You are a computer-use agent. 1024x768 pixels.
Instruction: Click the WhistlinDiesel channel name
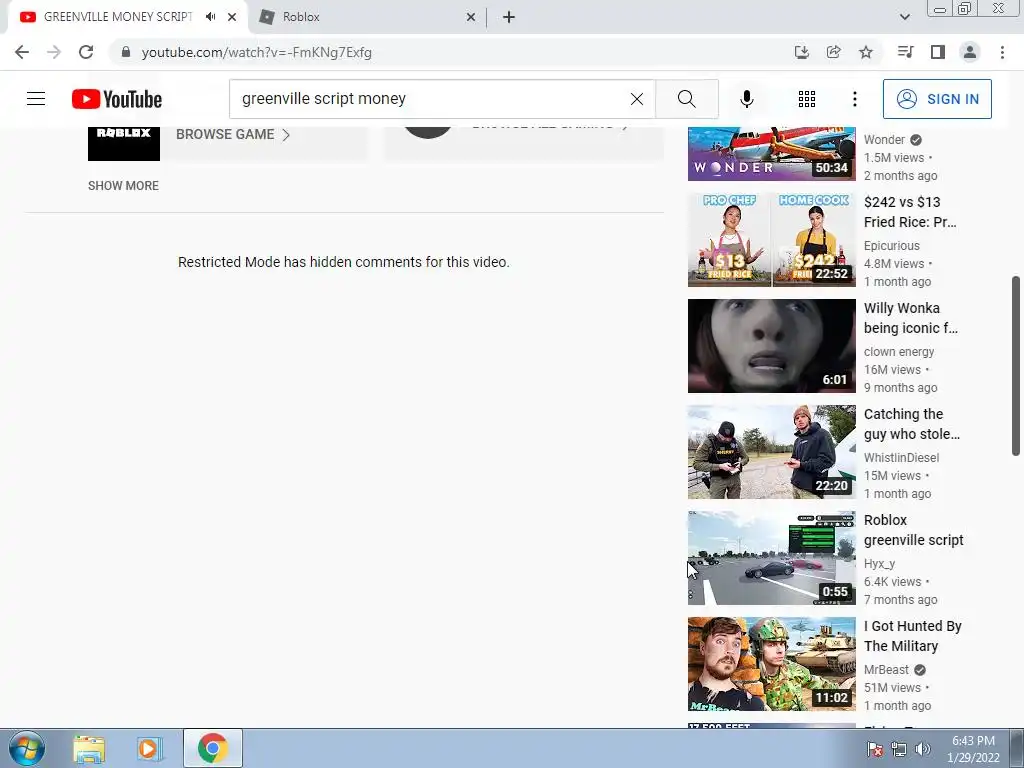[901, 458]
